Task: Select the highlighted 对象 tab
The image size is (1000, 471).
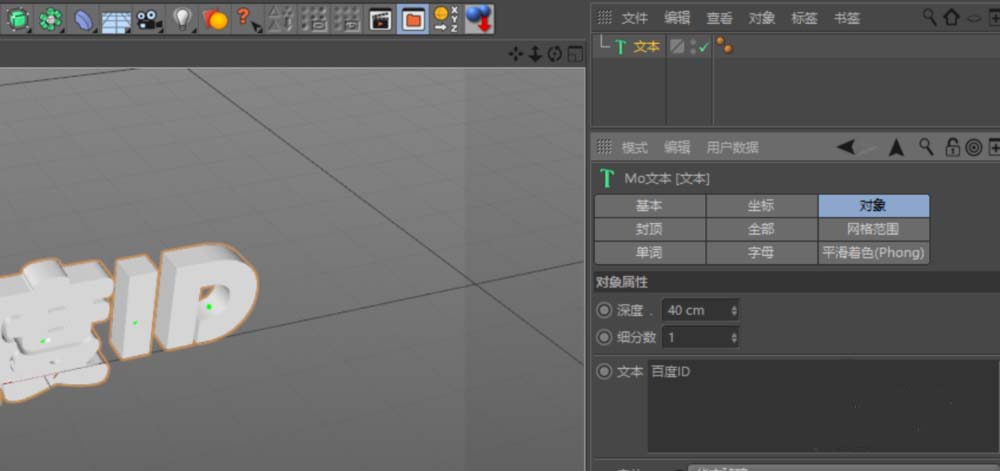Action: point(874,206)
